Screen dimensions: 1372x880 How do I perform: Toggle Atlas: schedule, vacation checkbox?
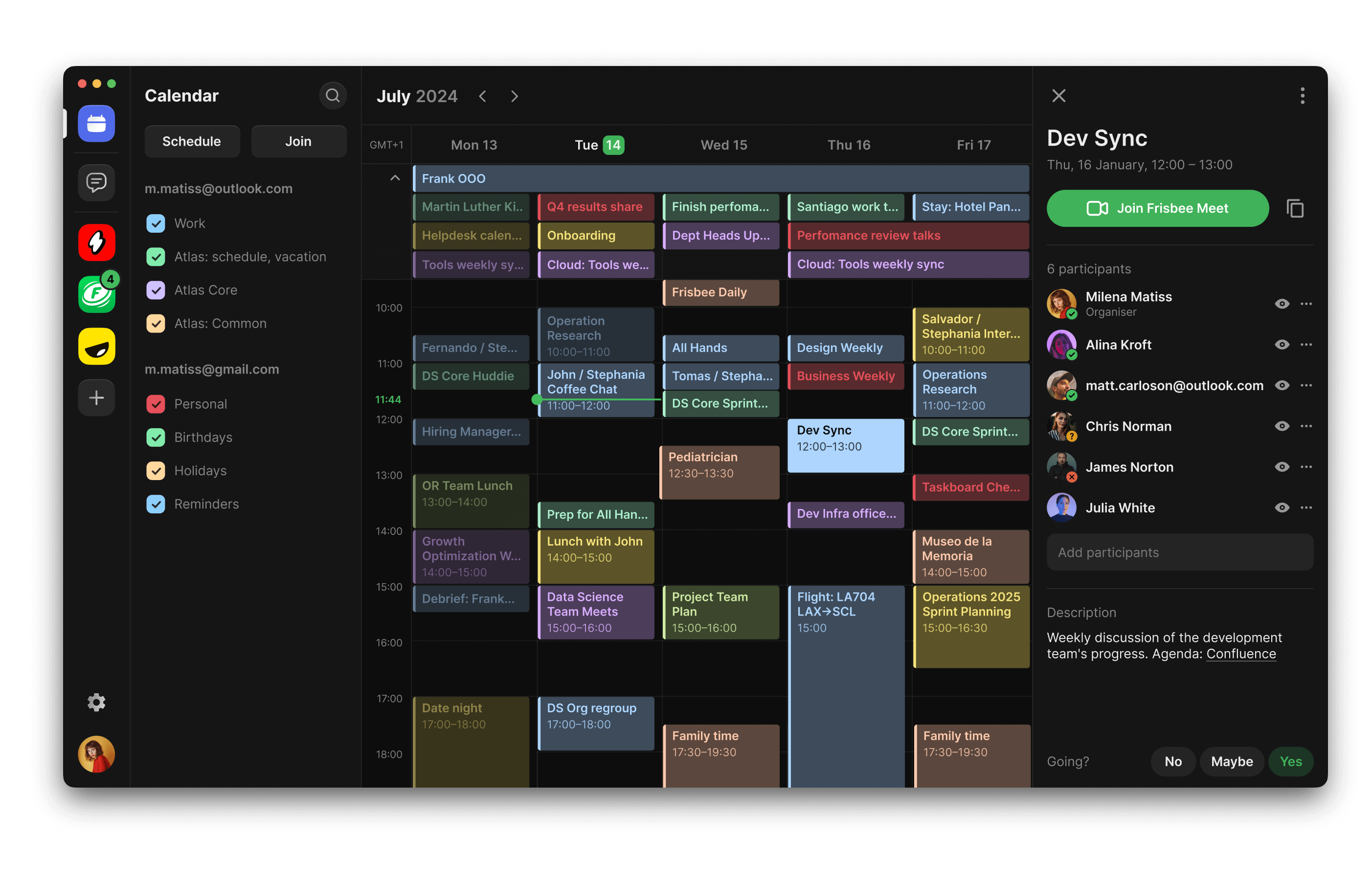(156, 257)
